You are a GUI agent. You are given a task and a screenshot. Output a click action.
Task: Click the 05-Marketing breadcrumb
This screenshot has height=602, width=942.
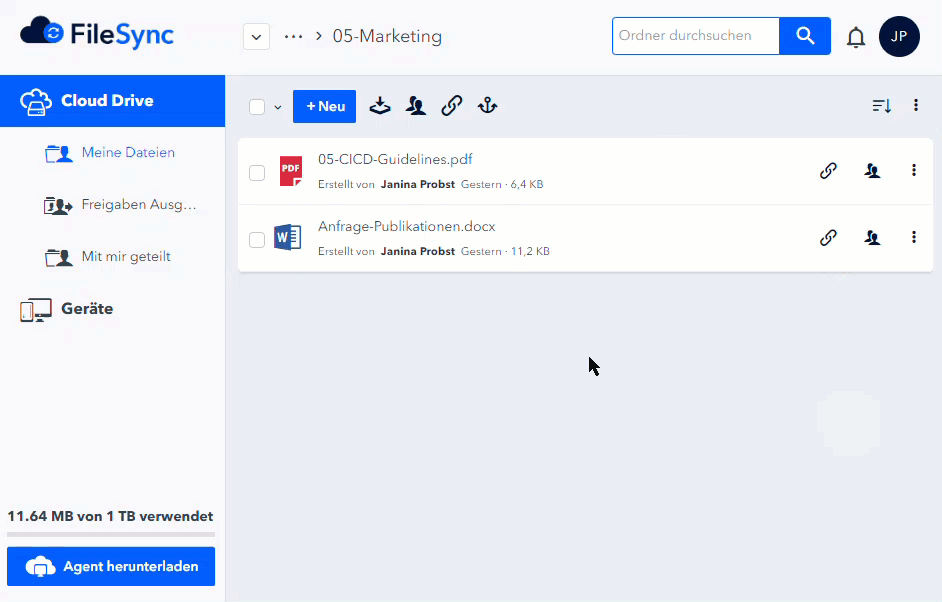(x=387, y=36)
